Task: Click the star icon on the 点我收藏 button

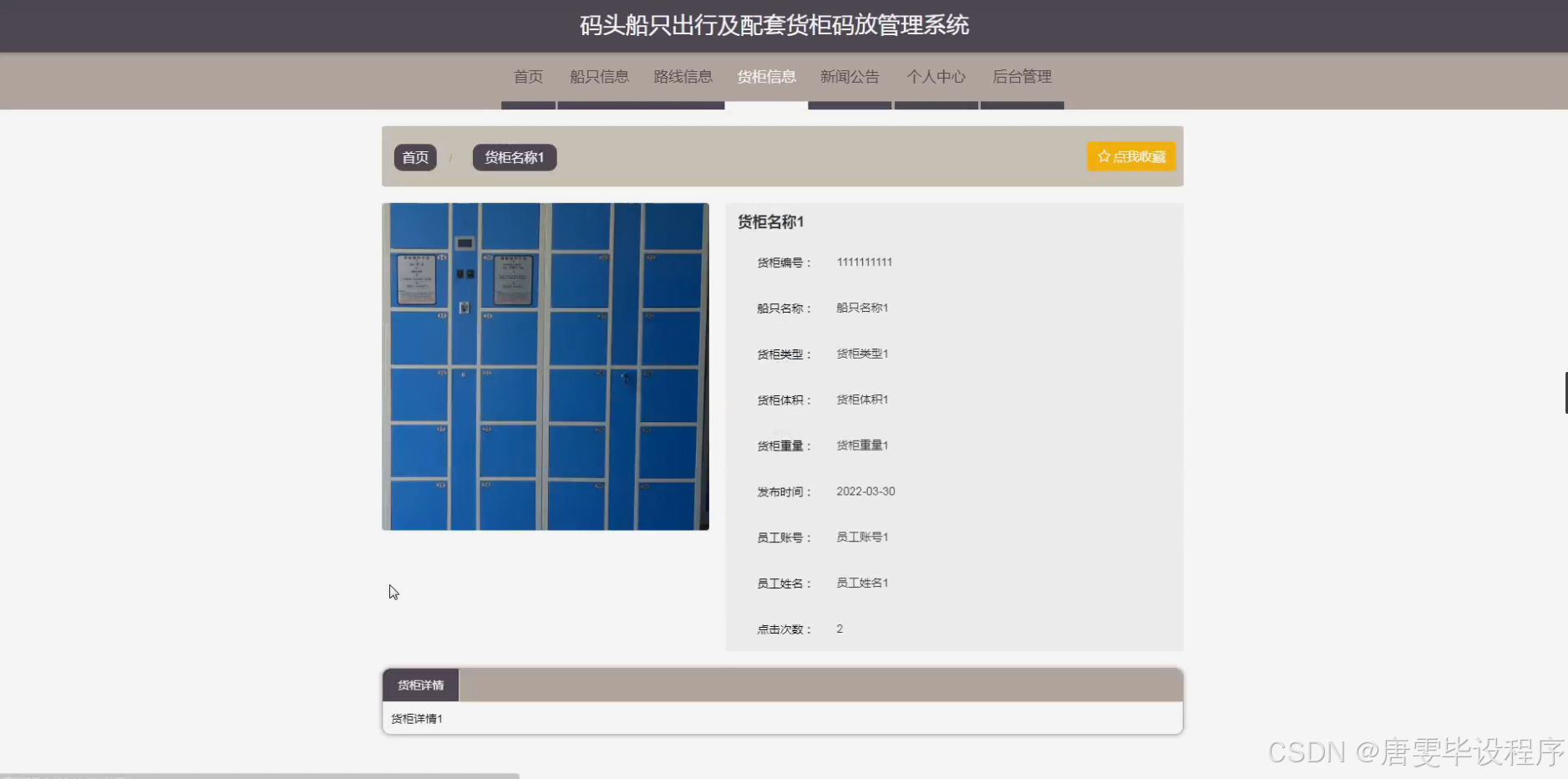Action: 1104,156
